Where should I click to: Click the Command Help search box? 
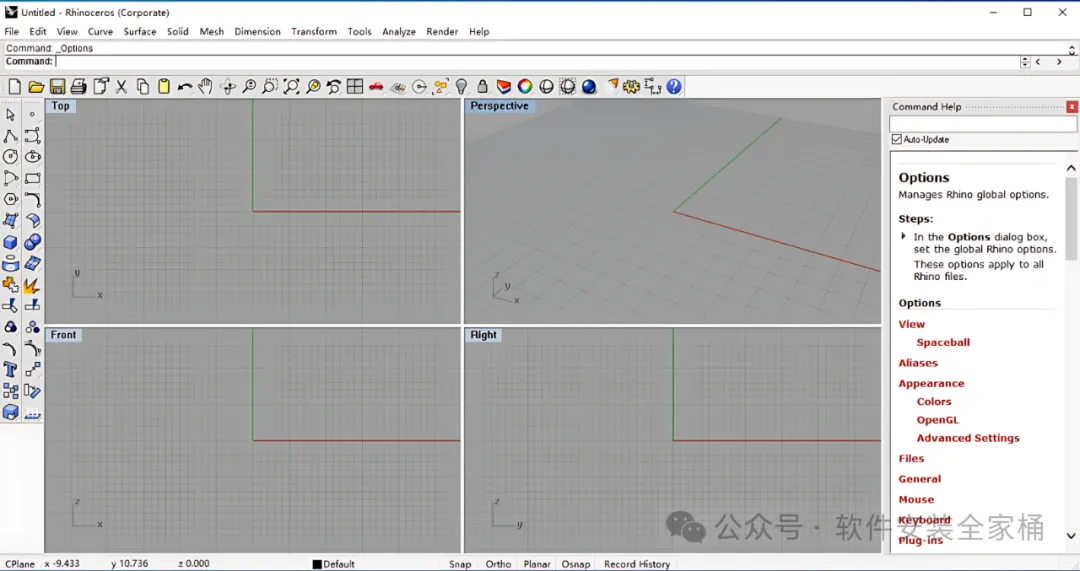click(x=983, y=124)
